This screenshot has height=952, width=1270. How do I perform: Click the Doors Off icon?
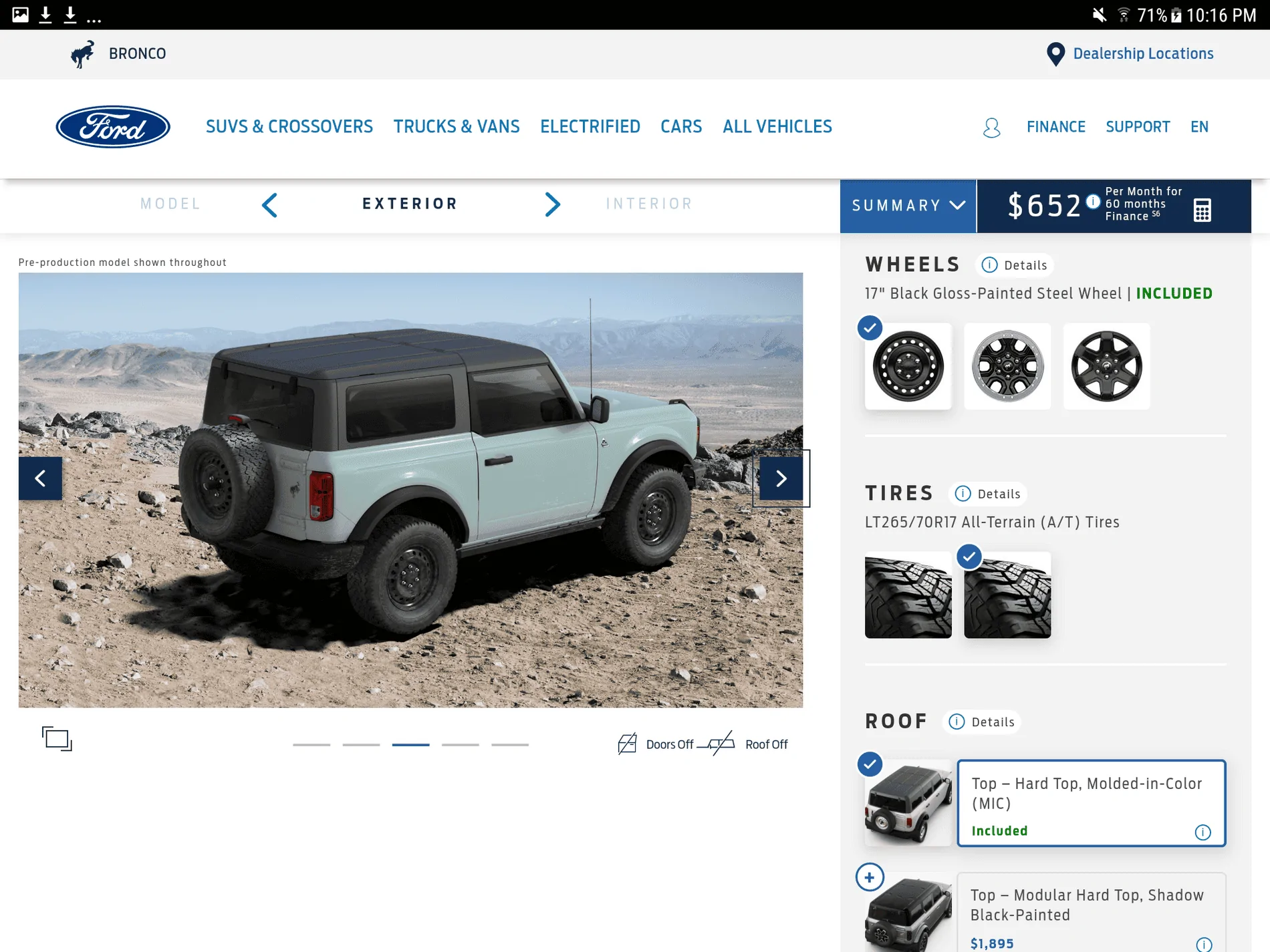click(x=627, y=744)
